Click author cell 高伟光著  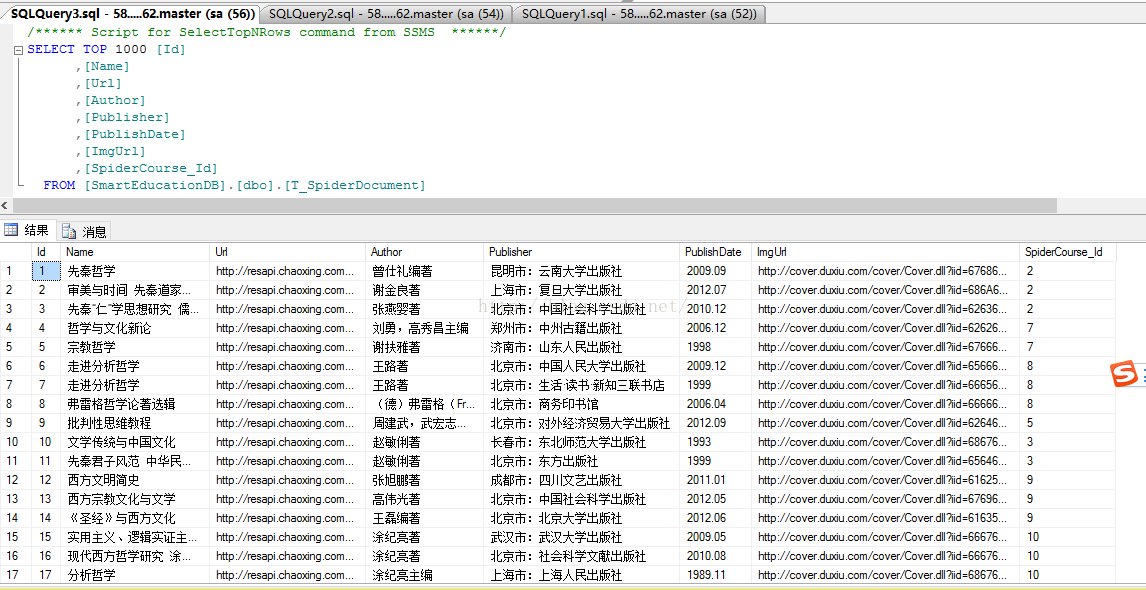tap(425, 499)
